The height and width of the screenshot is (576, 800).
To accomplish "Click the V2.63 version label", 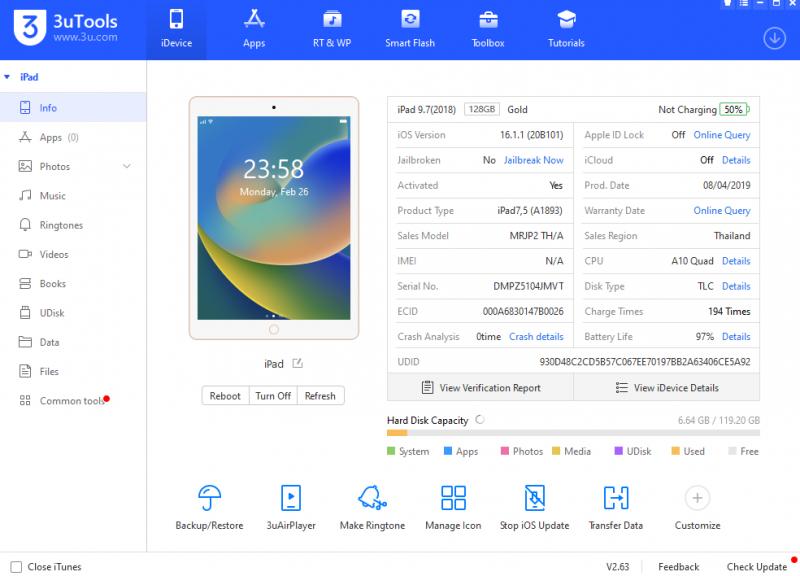I will click(x=617, y=567).
